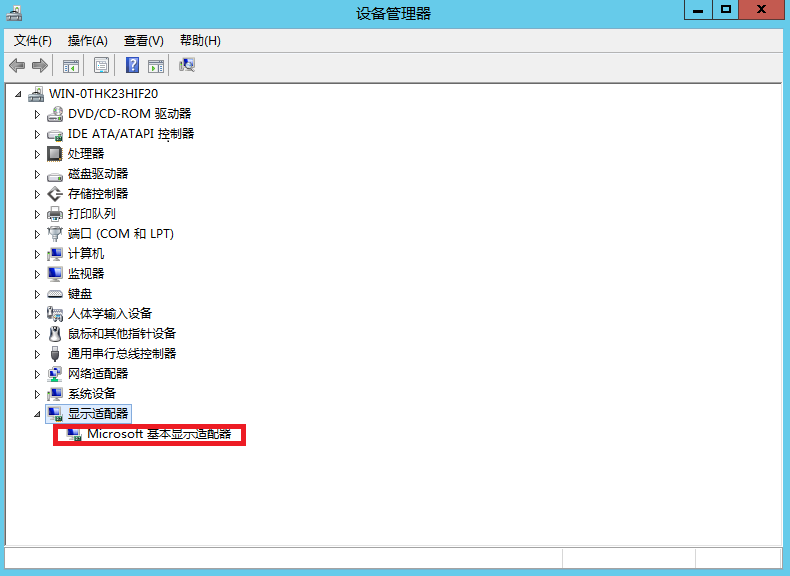Open the 操作(A) menu
Screen dimensions: 790x576
88,41
